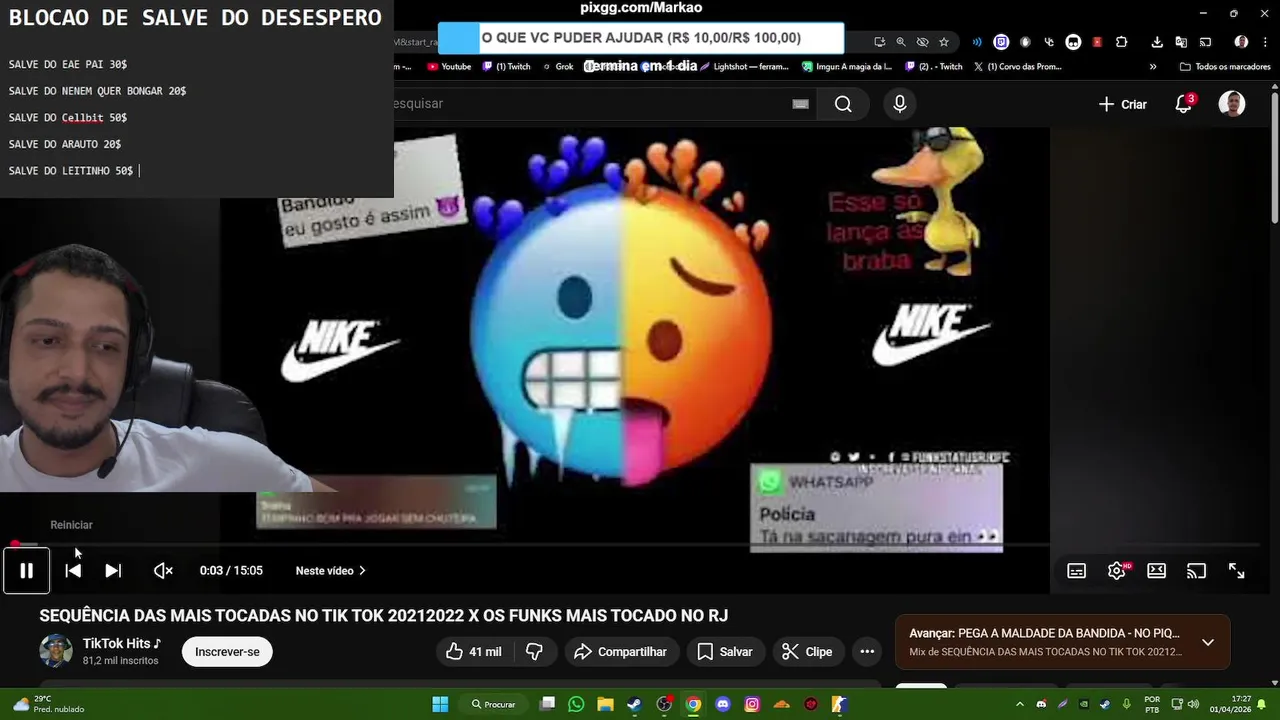Restart video with previous button
Viewport: 1280px width, 720px height.
coord(73,571)
